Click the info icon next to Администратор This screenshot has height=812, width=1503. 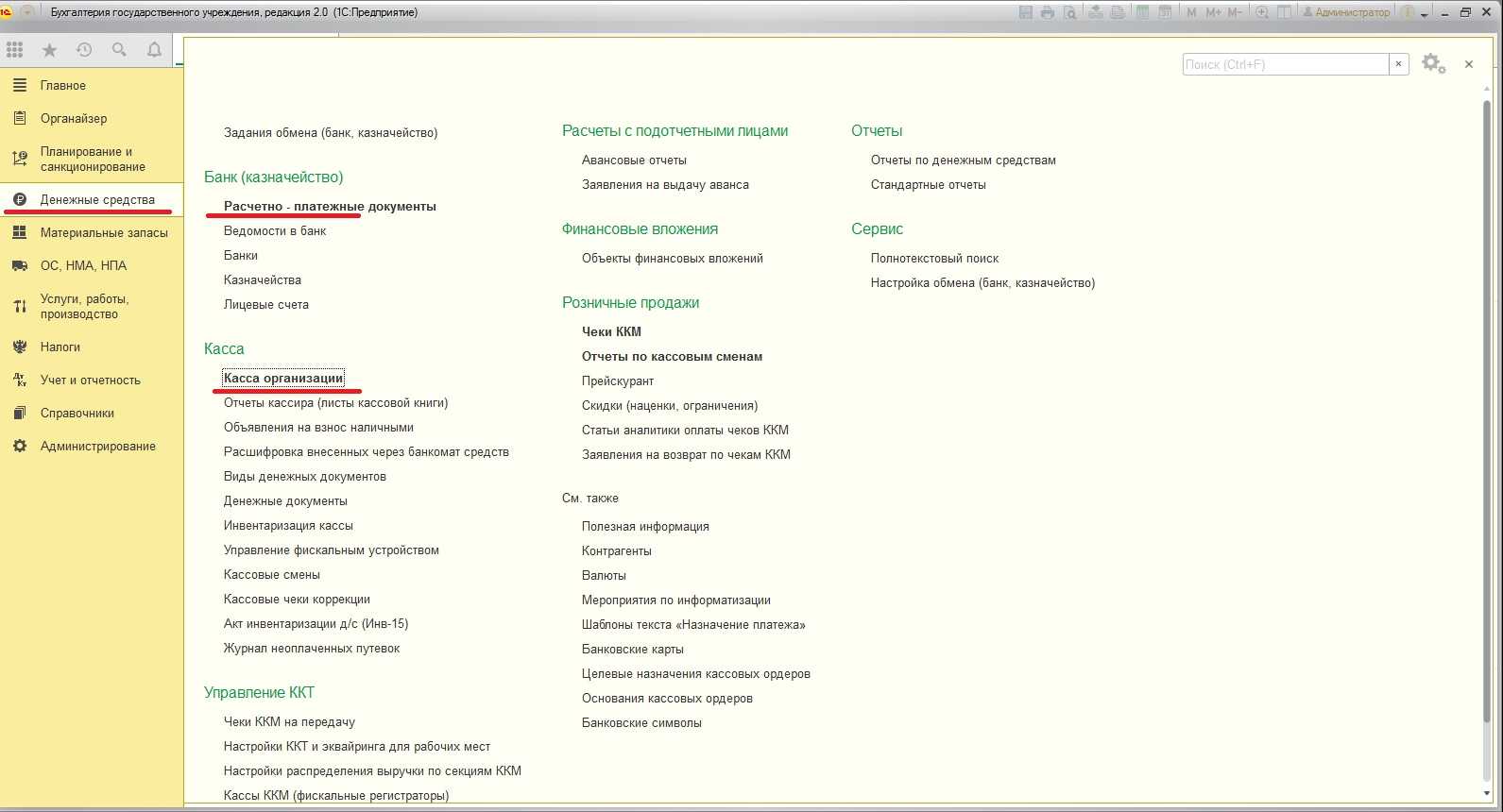point(1408,12)
